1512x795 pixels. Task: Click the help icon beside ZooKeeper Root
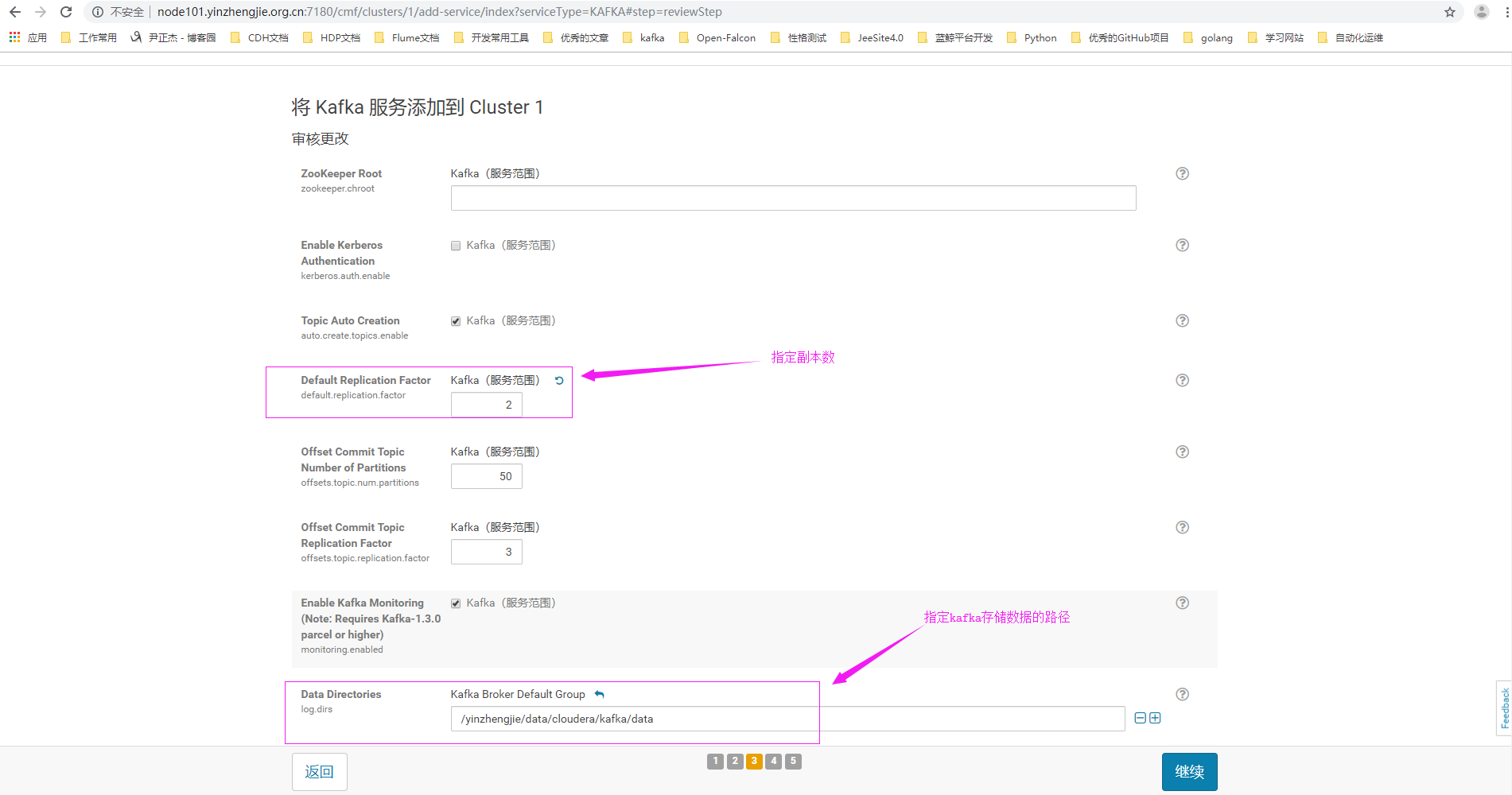click(1182, 173)
